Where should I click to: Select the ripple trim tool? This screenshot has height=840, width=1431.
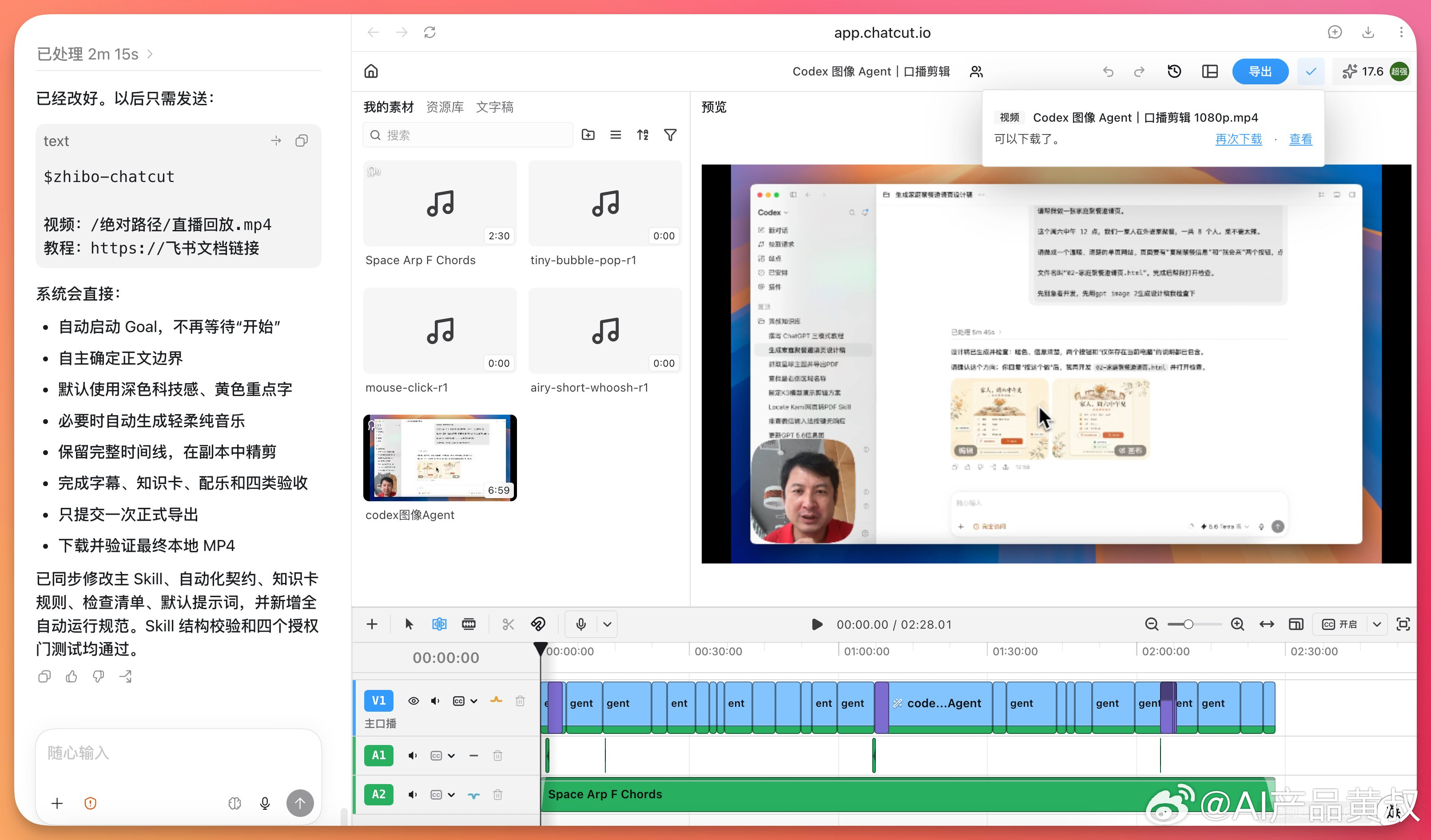(x=439, y=624)
